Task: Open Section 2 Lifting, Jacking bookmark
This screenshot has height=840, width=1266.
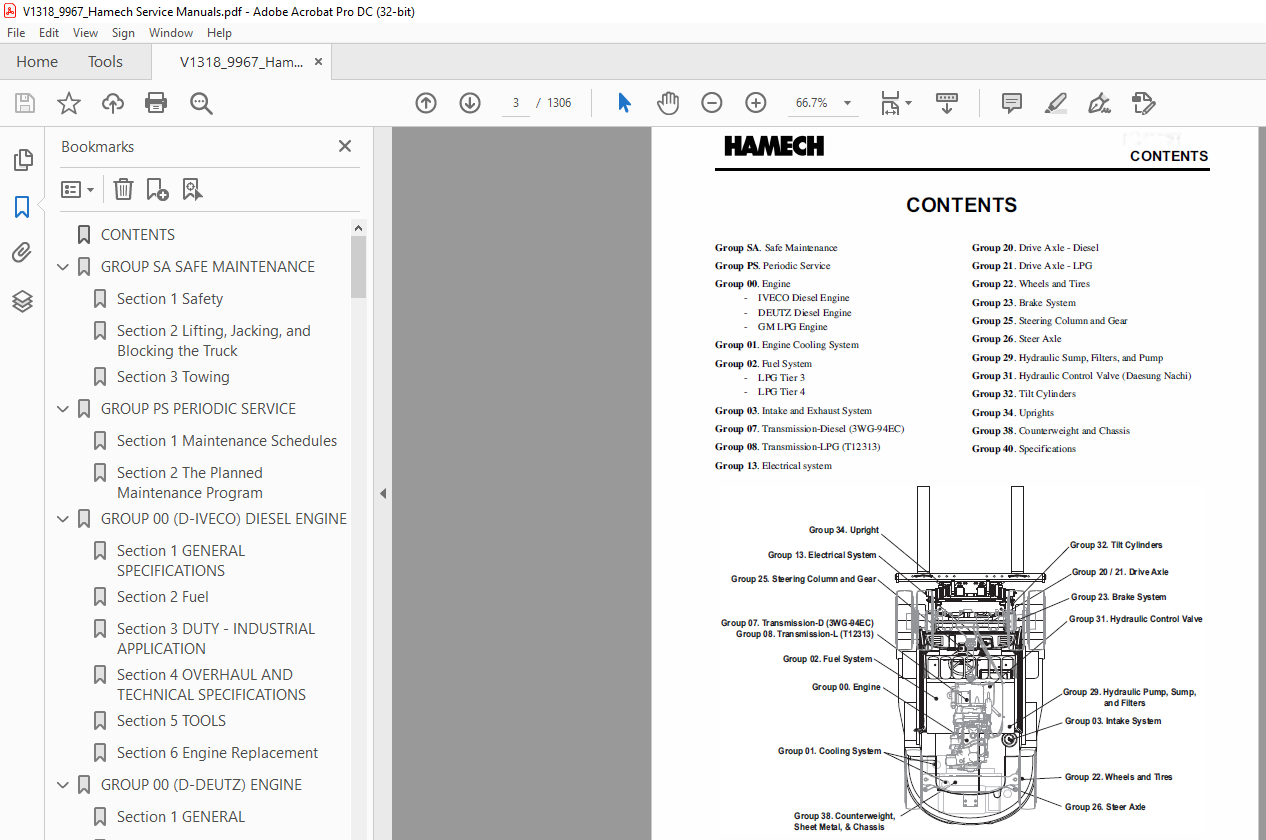Action: (x=214, y=341)
